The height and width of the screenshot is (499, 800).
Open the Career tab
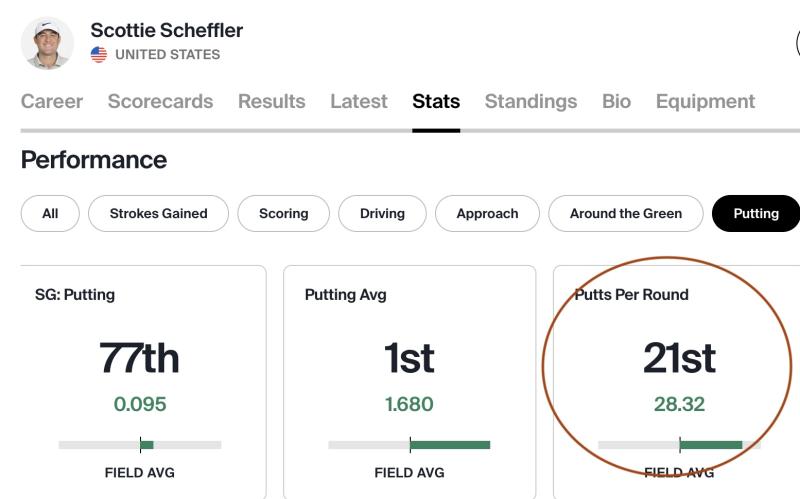(52, 101)
